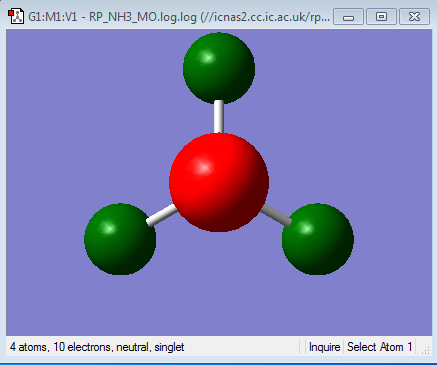Select the top green hydrogen atom

tap(219, 68)
